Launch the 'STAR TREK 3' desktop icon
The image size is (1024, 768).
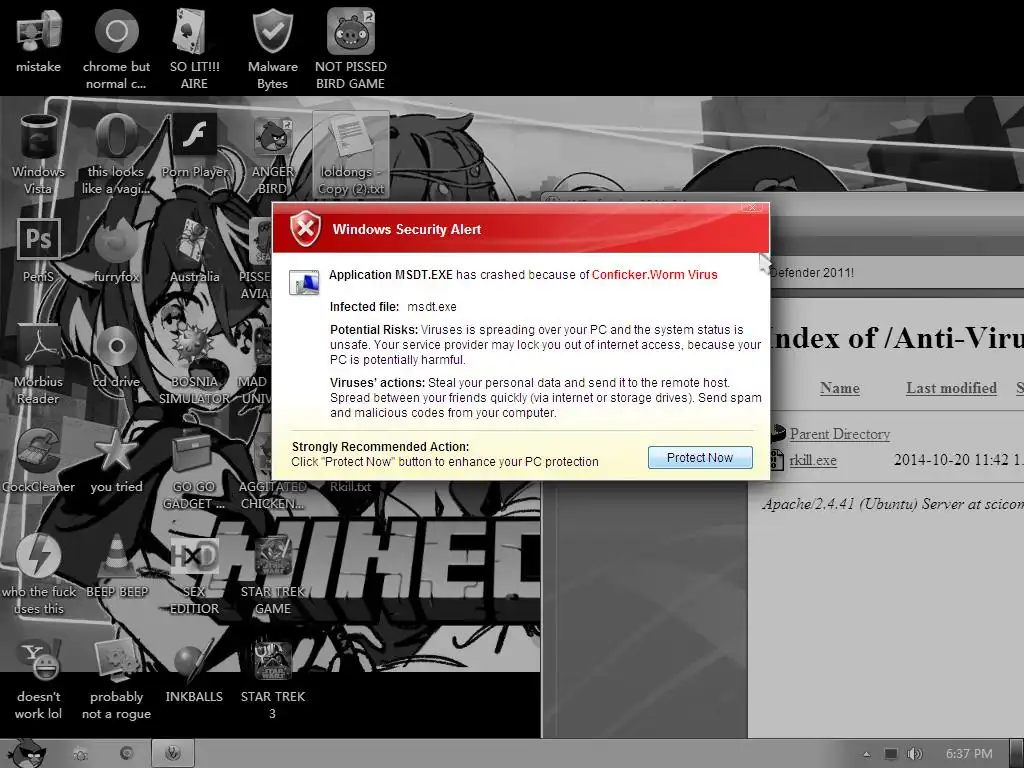272,661
